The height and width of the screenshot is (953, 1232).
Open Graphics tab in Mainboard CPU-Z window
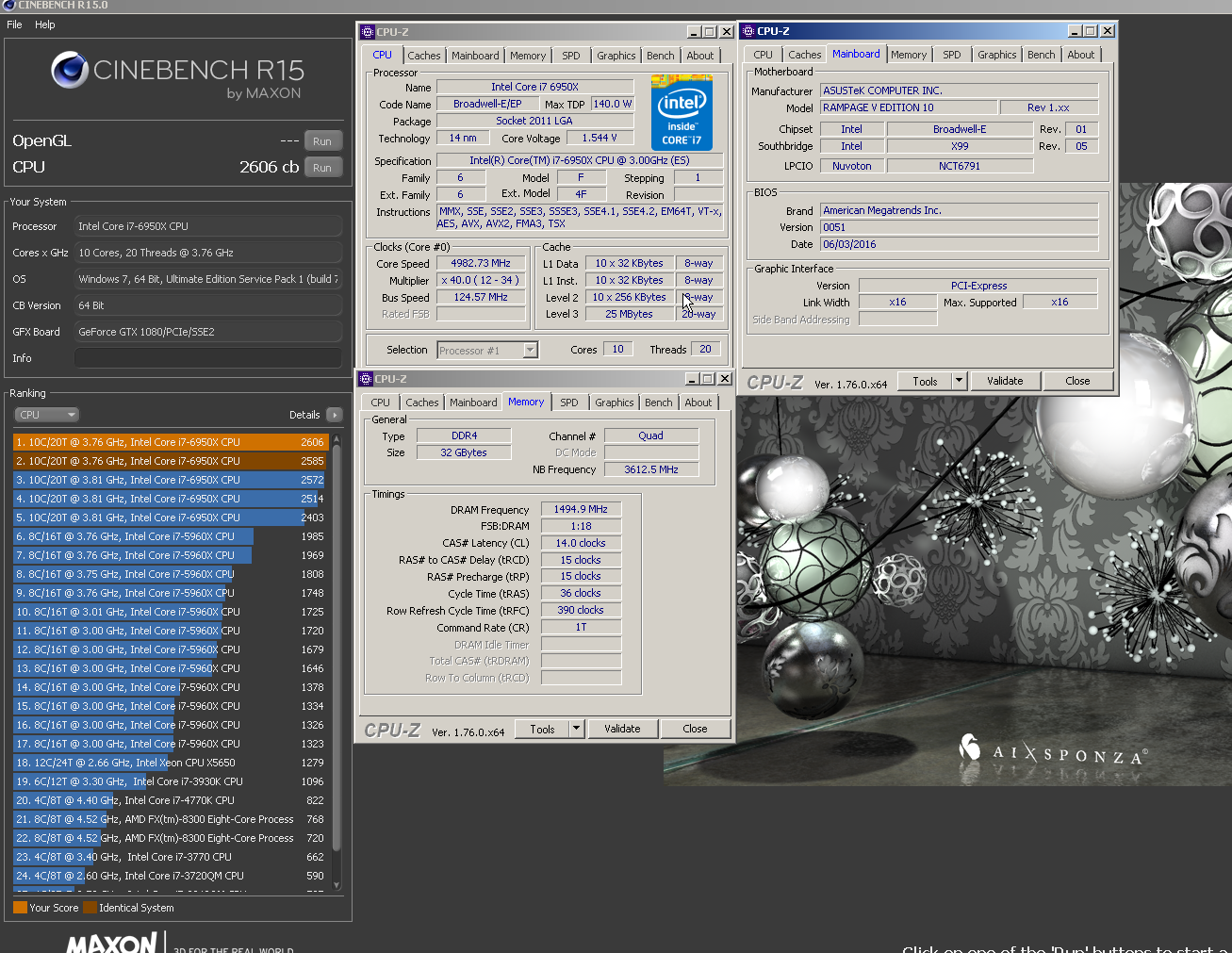997,55
